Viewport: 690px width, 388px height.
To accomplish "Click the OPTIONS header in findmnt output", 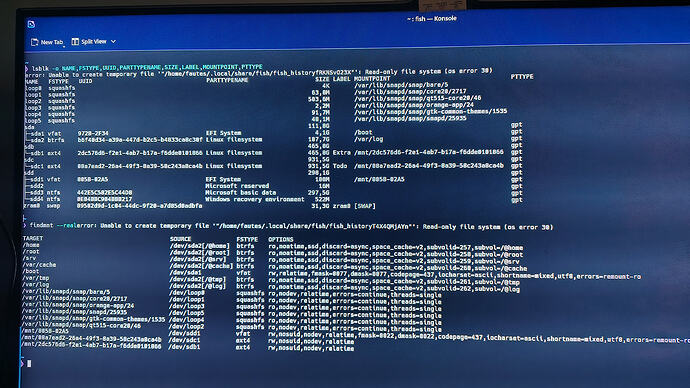I will click(281, 239).
